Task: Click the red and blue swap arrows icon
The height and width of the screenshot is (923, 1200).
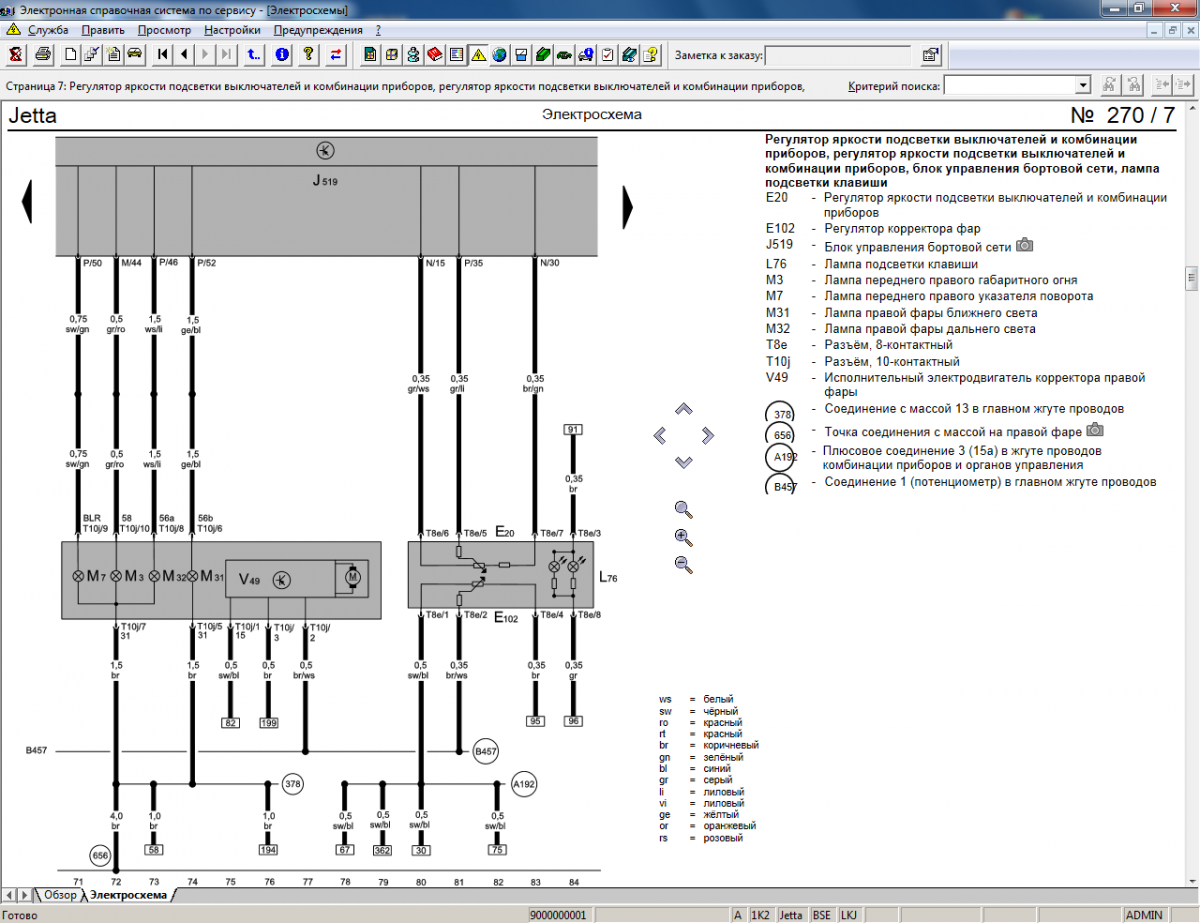Action: [x=337, y=54]
